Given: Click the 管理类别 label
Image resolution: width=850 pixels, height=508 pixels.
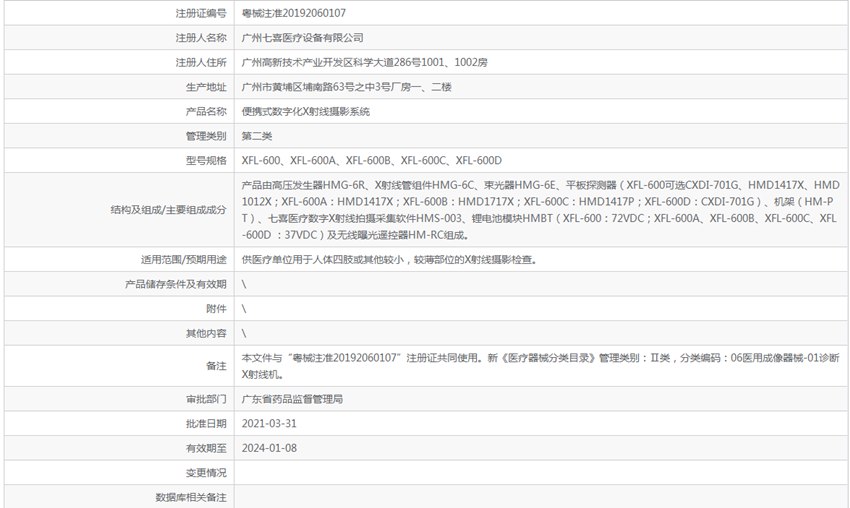Looking at the screenshot, I should click(206, 136).
